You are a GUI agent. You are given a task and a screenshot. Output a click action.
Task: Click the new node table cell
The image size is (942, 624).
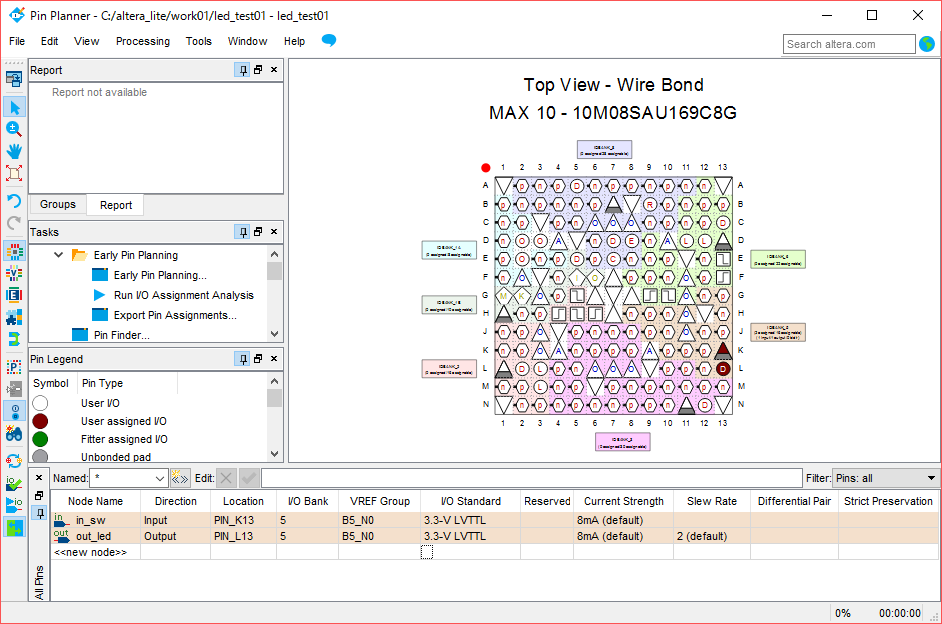(x=90, y=552)
